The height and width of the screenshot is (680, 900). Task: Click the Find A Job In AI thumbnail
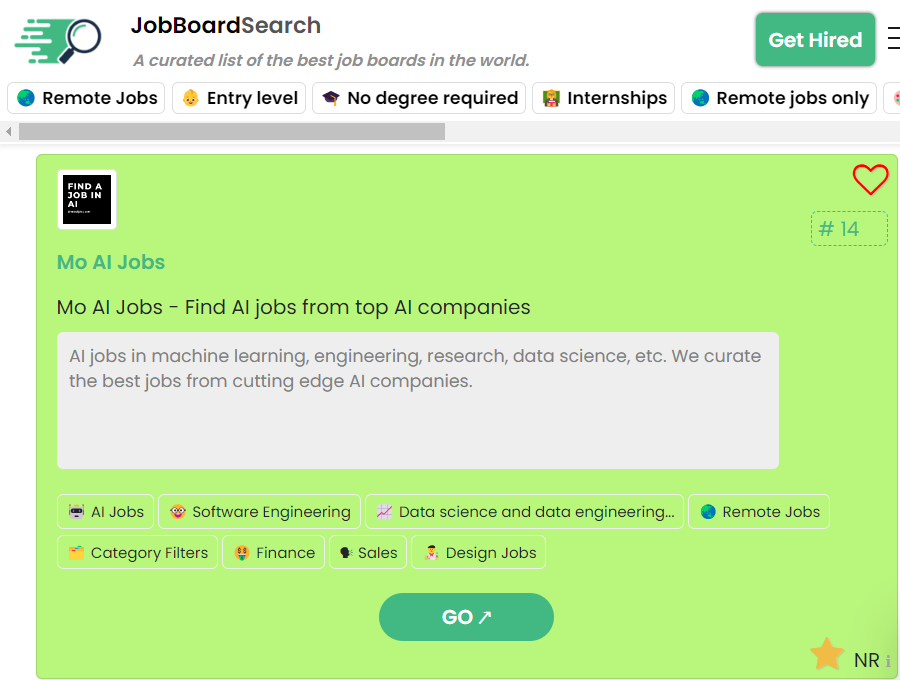87,199
